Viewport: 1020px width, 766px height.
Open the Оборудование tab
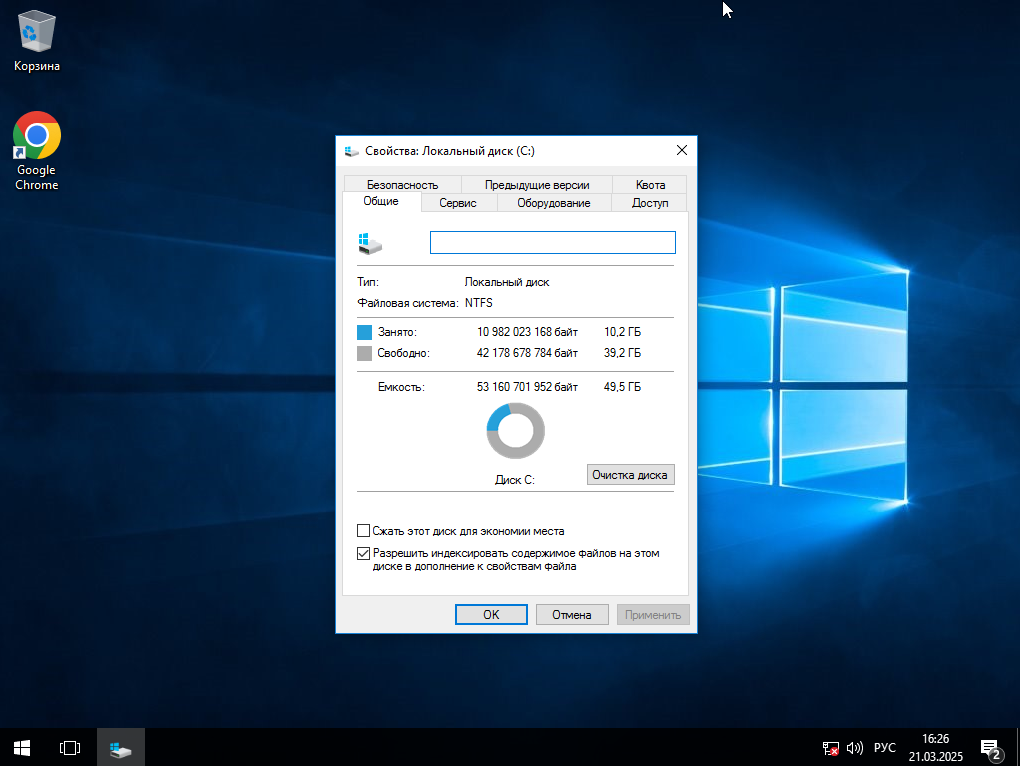click(x=553, y=203)
